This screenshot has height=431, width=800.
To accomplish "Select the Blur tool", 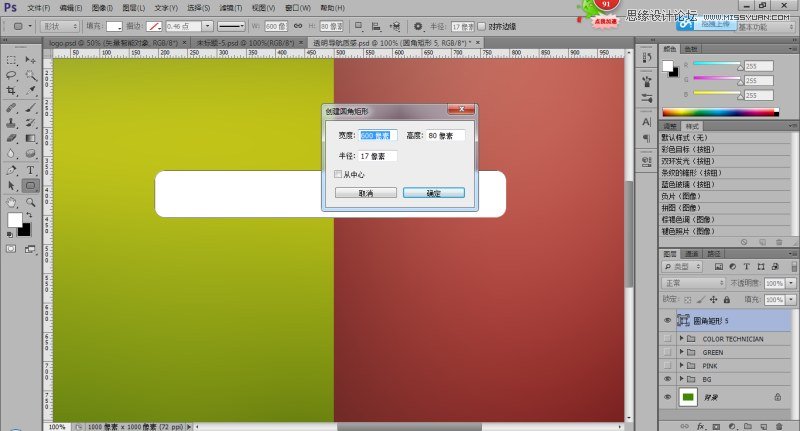I will [11, 154].
